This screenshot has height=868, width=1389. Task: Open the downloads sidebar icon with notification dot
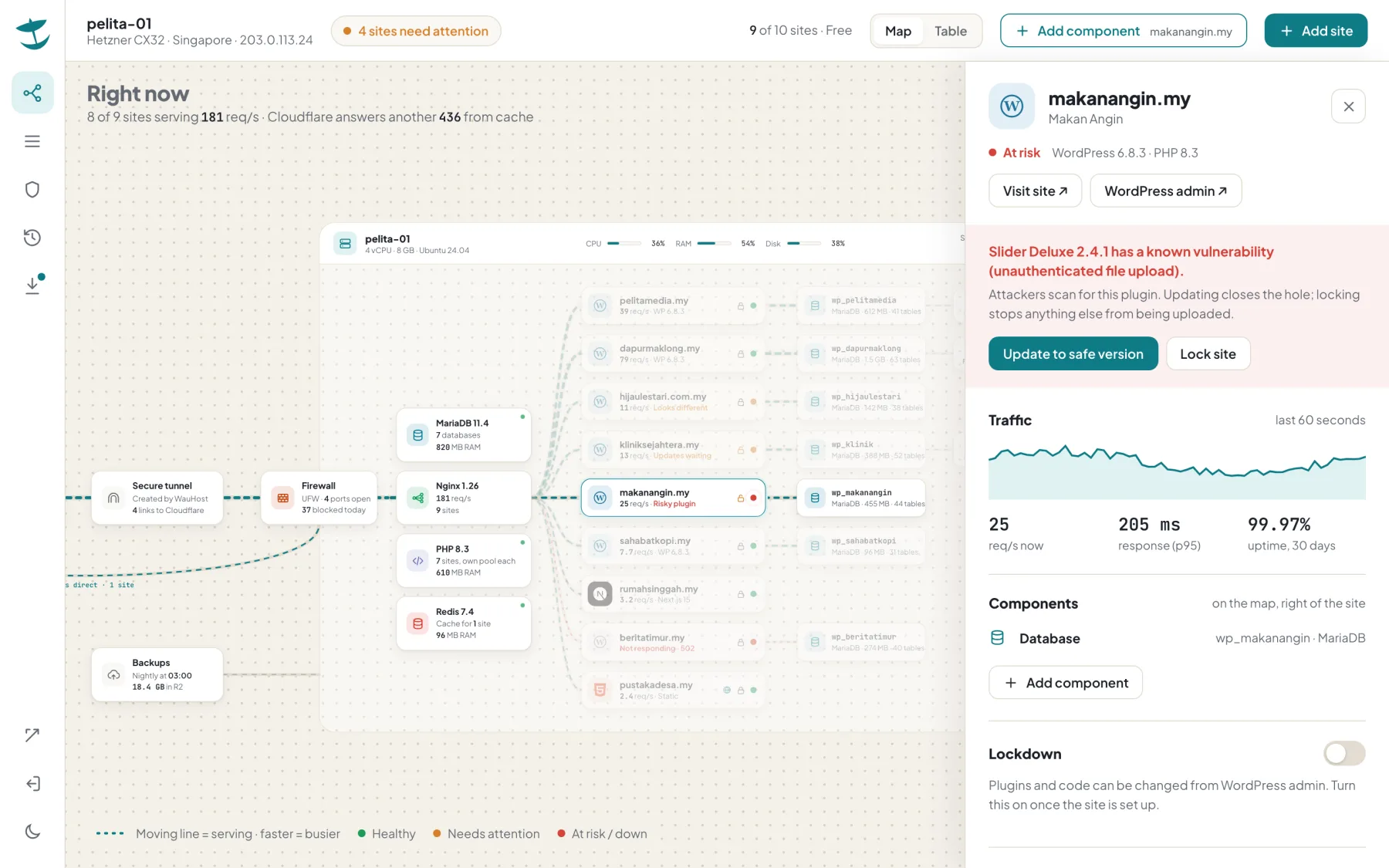[32, 285]
